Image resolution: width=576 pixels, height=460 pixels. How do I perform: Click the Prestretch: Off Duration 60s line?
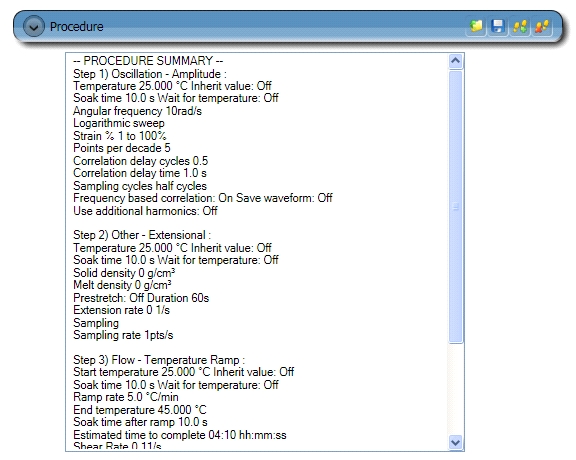pos(141,298)
